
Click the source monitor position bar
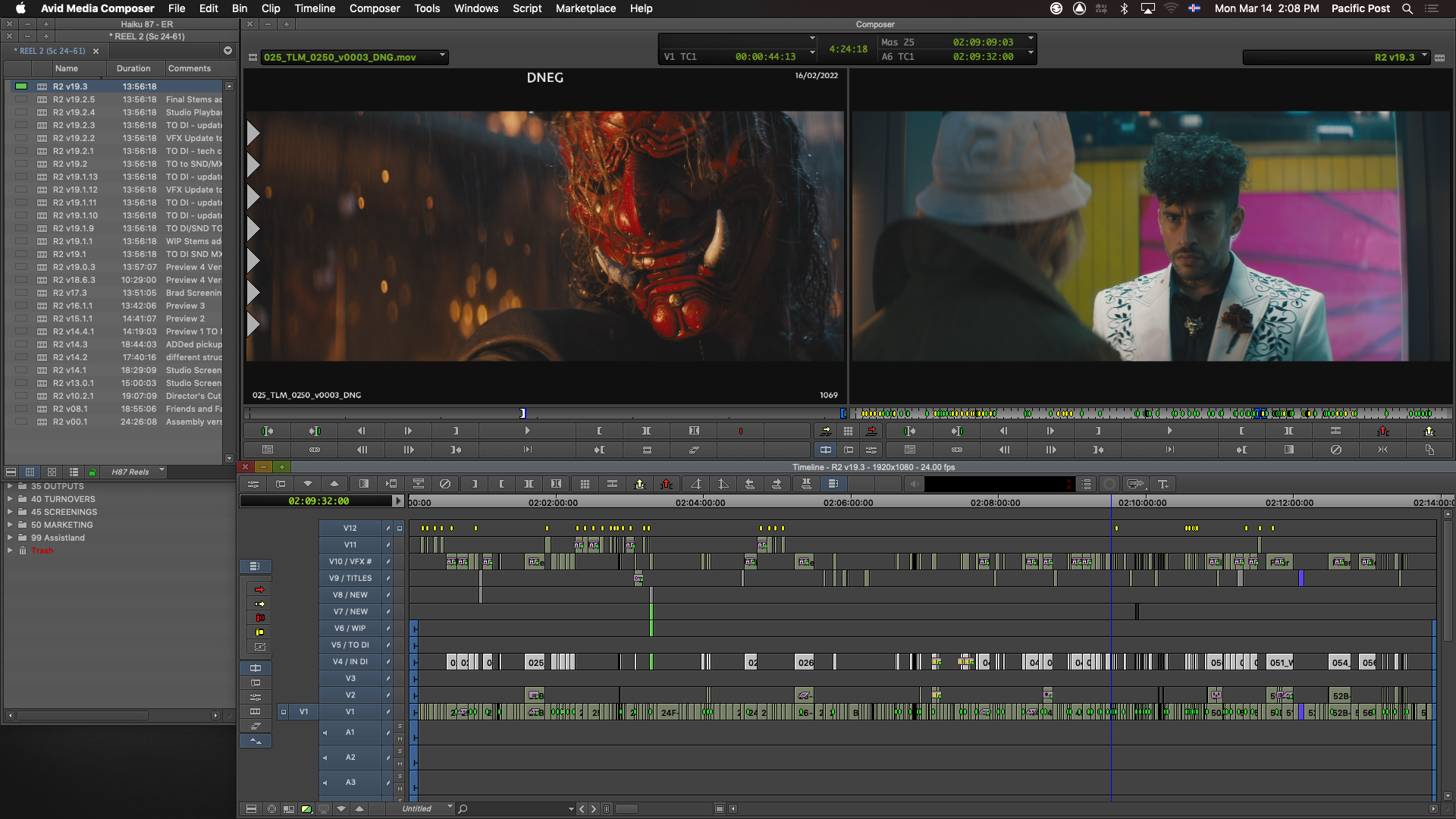pyautogui.click(x=544, y=413)
